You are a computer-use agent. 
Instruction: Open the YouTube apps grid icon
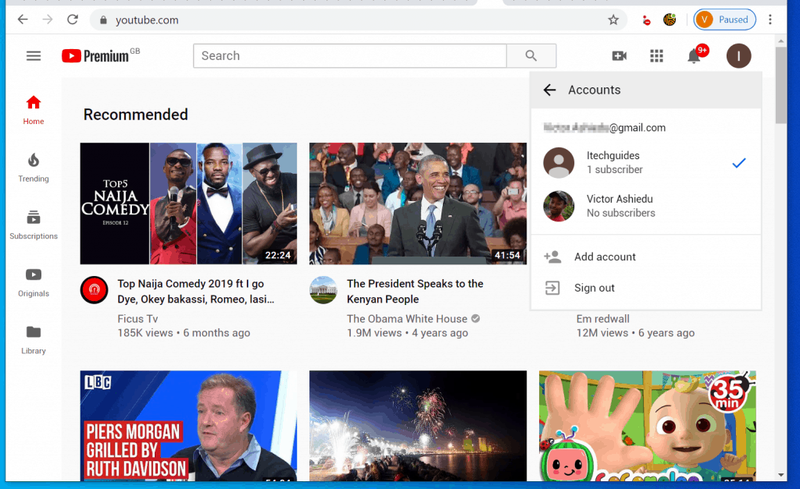click(x=657, y=56)
